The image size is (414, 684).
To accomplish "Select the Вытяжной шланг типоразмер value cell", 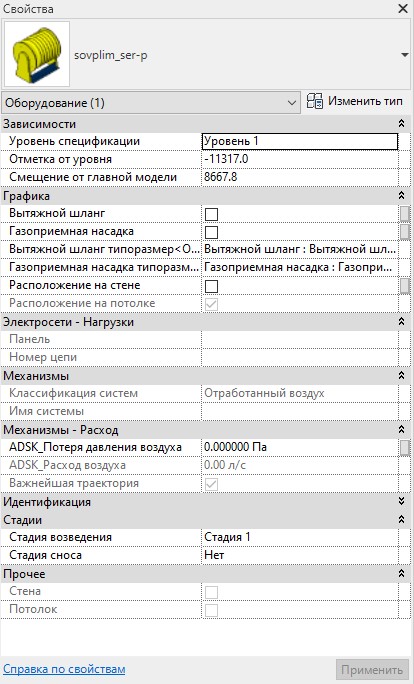I will click(300, 250).
